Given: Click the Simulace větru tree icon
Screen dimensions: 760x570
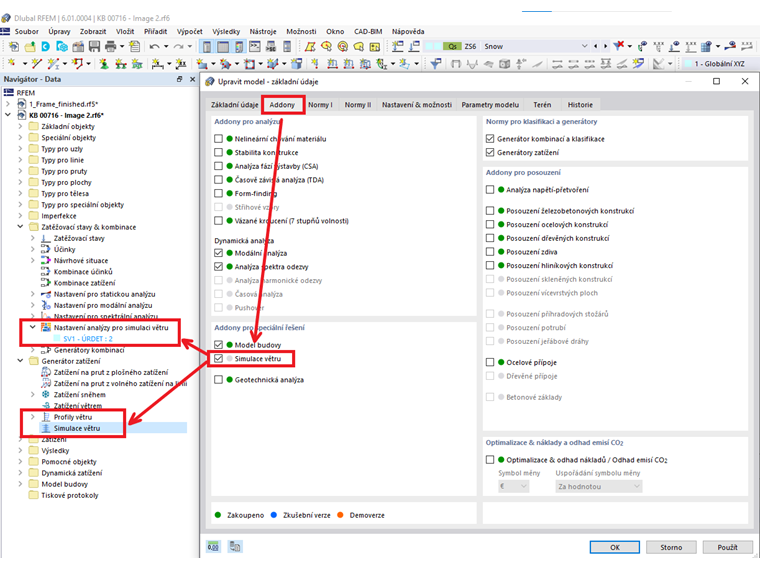Looking at the screenshot, I should [x=46, y=428].
